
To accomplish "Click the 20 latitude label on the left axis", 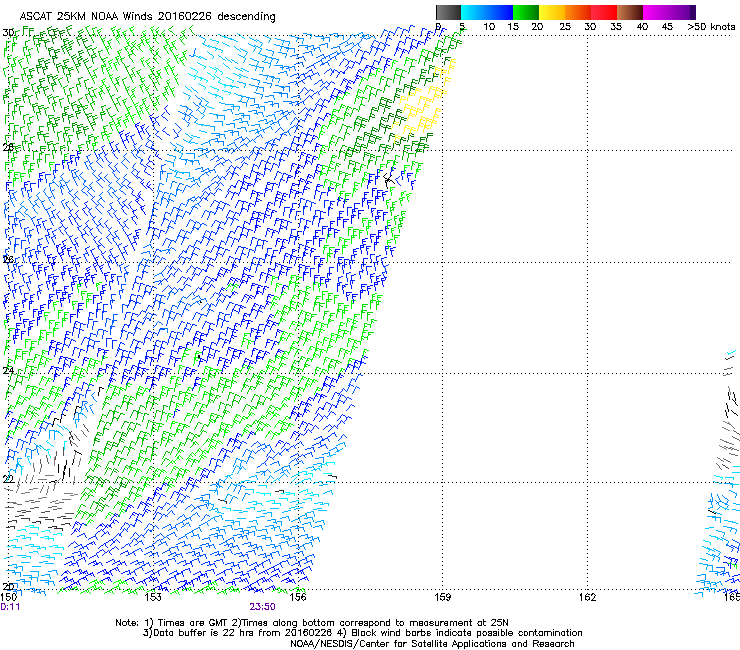I will point(8,586).
